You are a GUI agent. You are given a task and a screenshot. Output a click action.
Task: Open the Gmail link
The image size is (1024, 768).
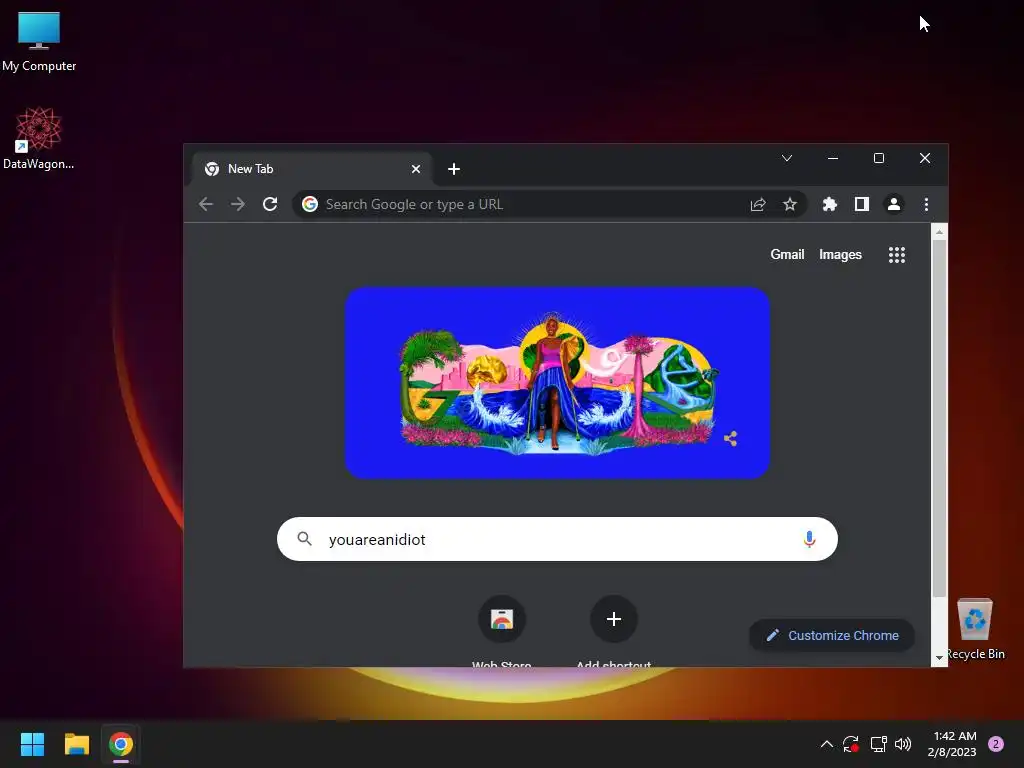click(787, 255)
